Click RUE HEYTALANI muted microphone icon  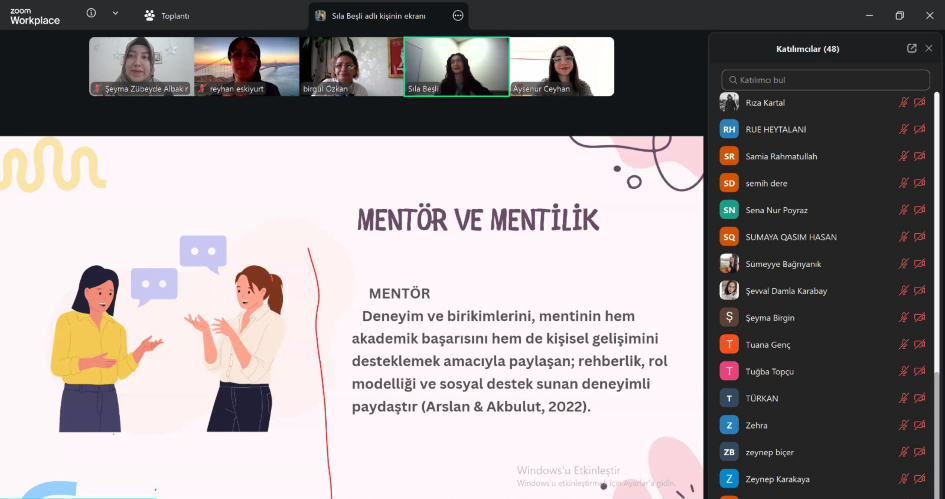903,129
